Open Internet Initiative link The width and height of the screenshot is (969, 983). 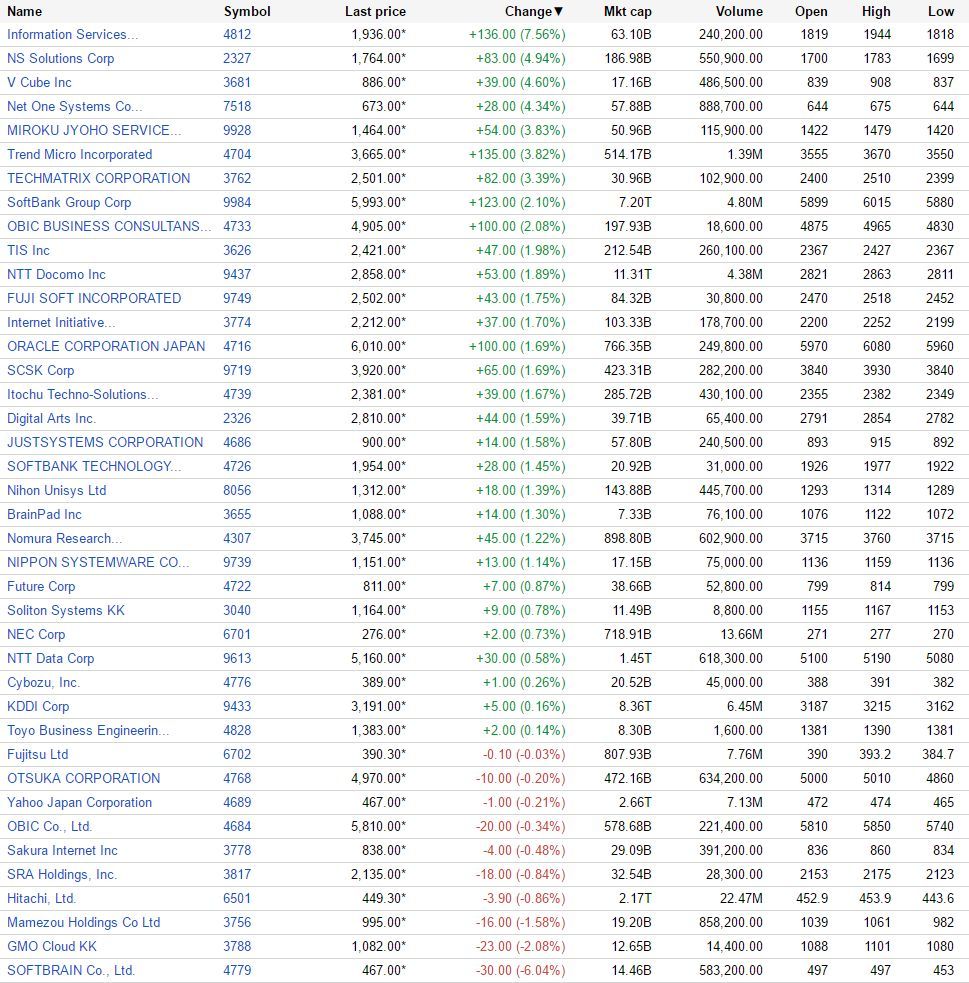point(61,322)
